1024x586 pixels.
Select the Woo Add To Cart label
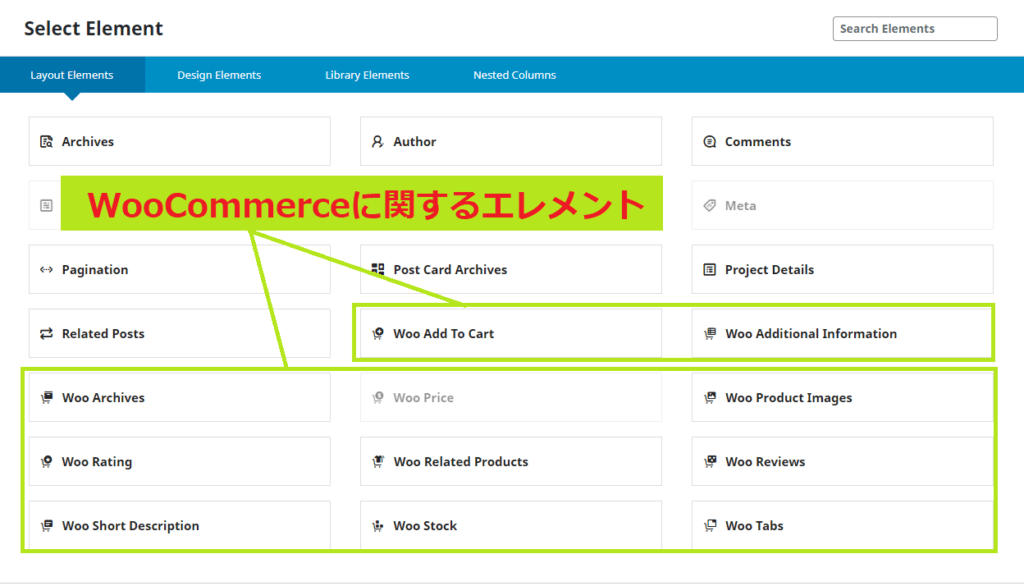(443, 334)
